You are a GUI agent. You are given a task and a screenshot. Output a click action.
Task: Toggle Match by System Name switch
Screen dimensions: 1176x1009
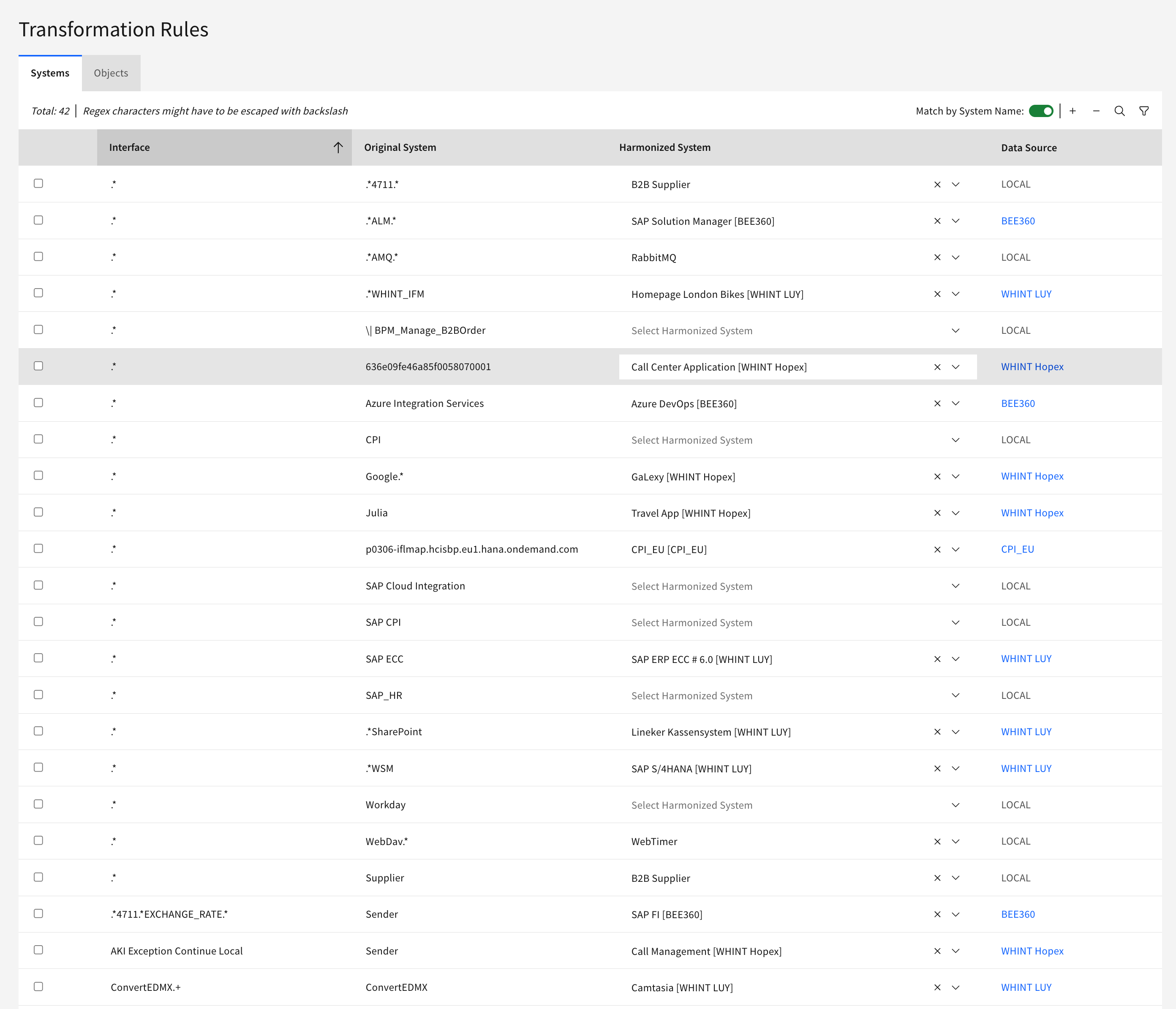pos(1041,111)
